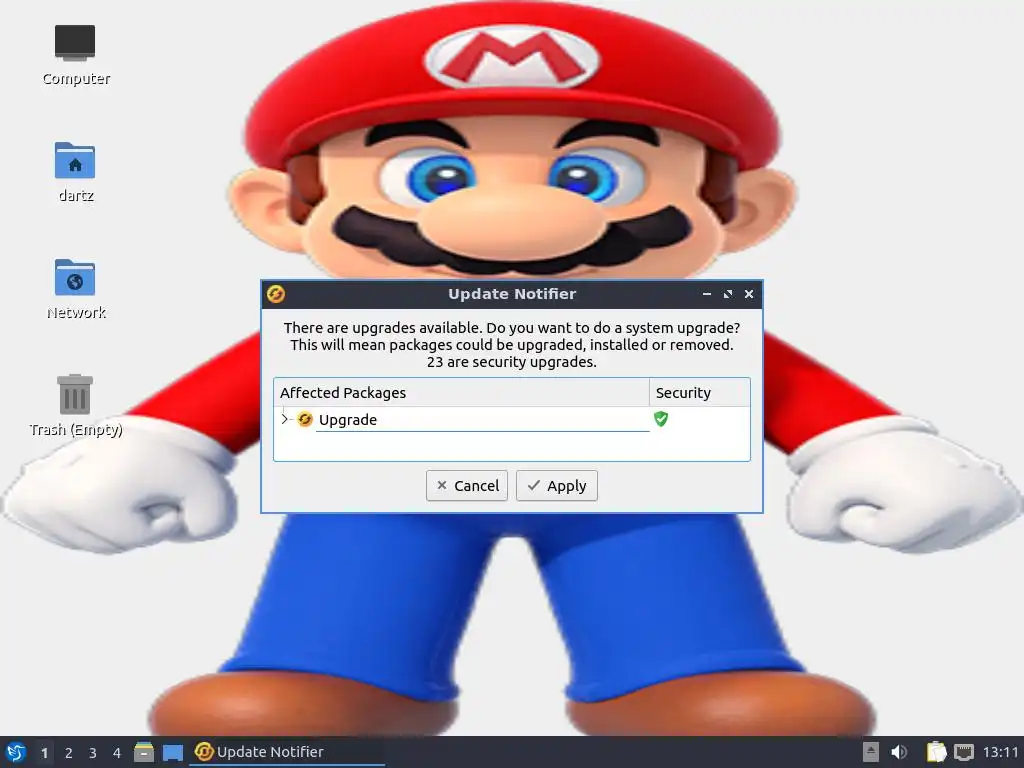1024x768 pixels.
Task: Click the show desktop taskbar icon
Action: coord(172,752)
